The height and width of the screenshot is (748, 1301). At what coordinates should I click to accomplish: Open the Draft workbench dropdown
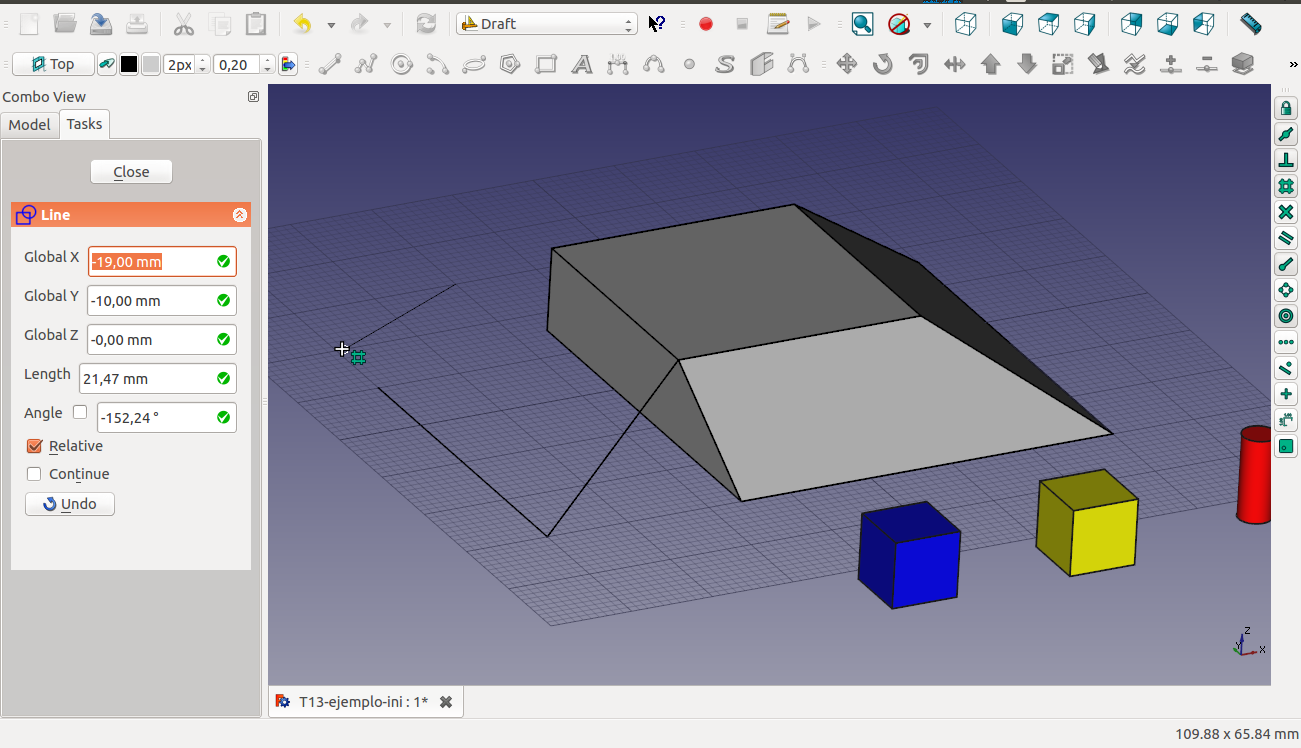click(546, 24)
